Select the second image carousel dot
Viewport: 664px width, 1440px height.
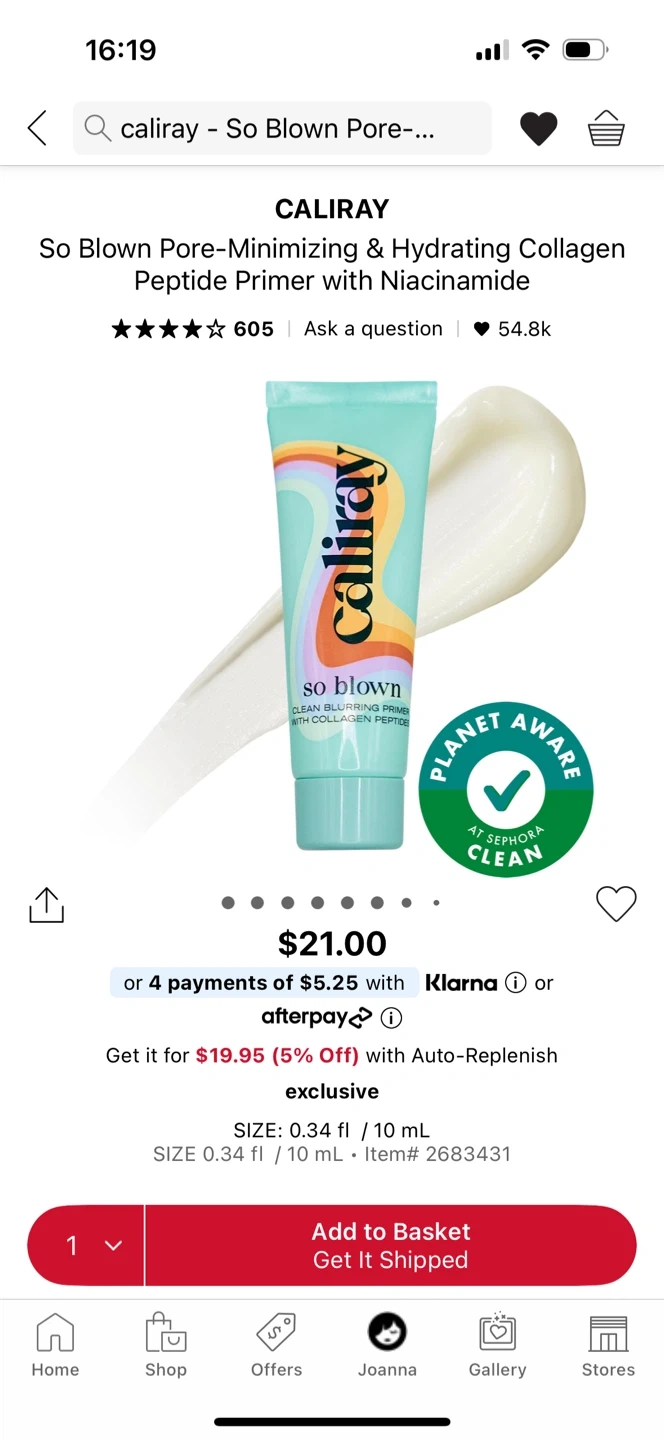click(x=258, y=903)
